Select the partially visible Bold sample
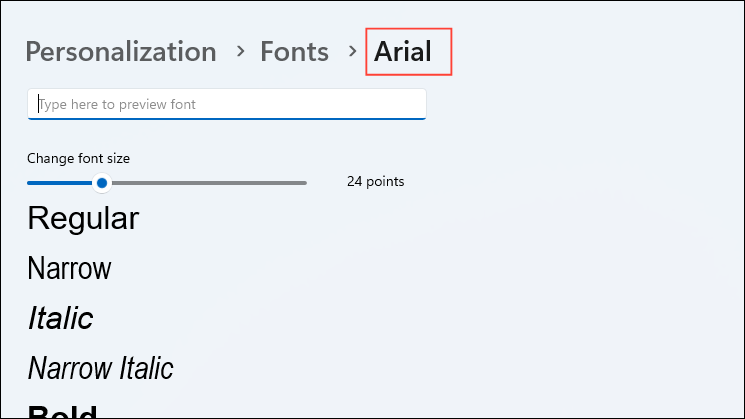745x419 pixels. [x=62, y=411]
